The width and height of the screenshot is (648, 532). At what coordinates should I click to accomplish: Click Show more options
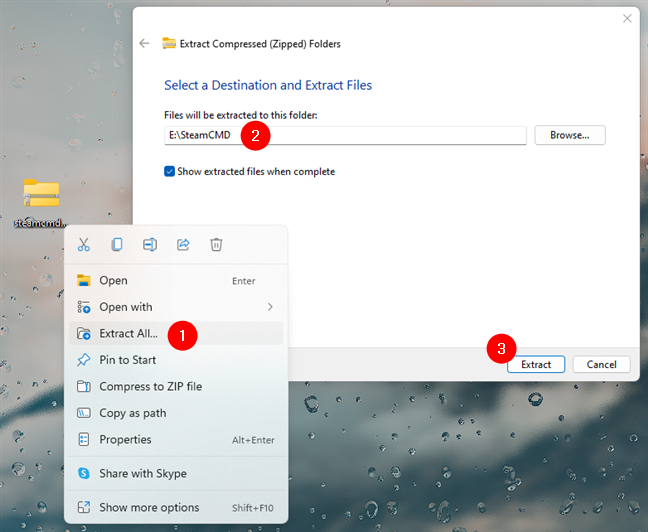point(176,508)
